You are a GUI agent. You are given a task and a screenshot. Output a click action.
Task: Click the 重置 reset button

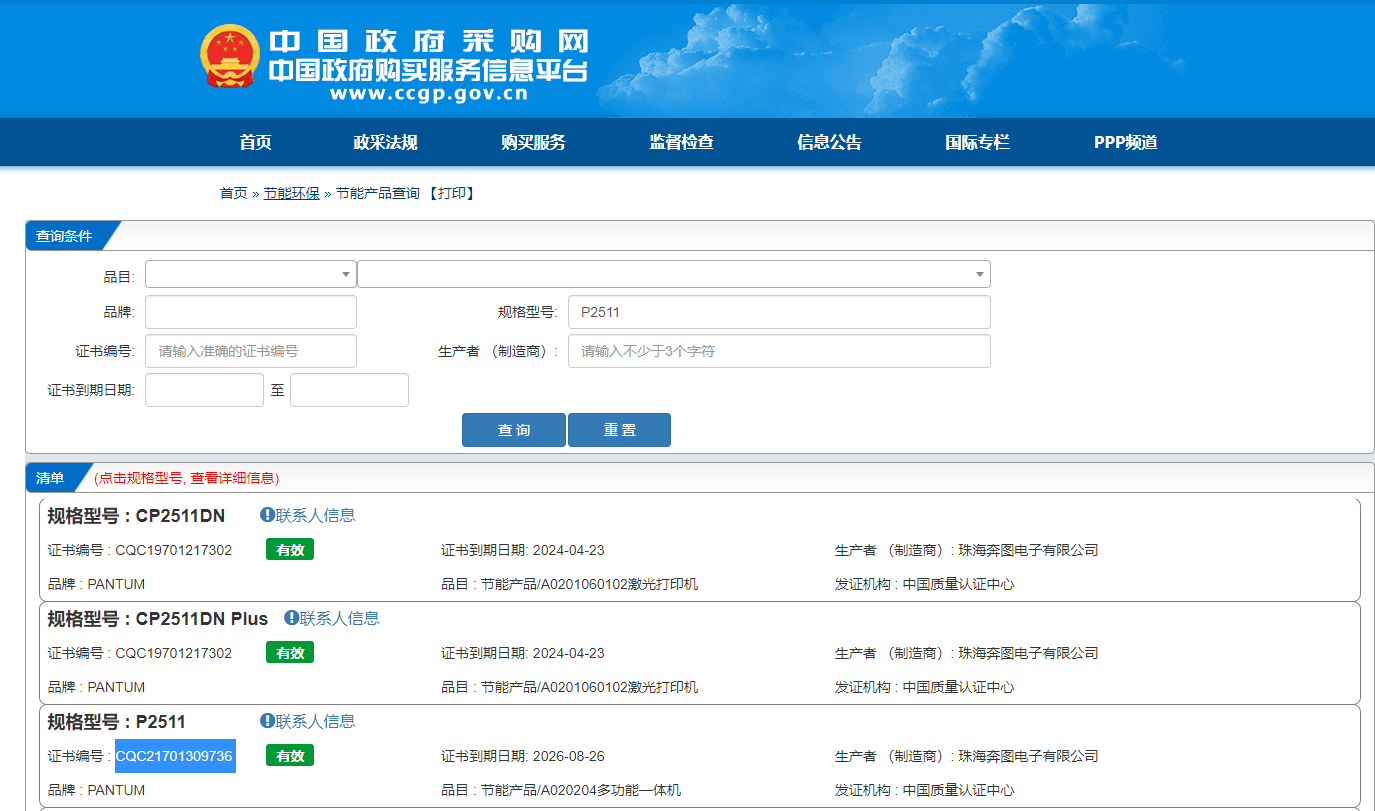tap(619, 430)
